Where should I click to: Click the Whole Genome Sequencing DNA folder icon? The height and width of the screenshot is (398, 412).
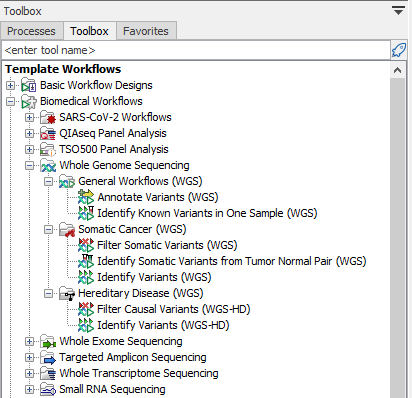click(48, 165)
